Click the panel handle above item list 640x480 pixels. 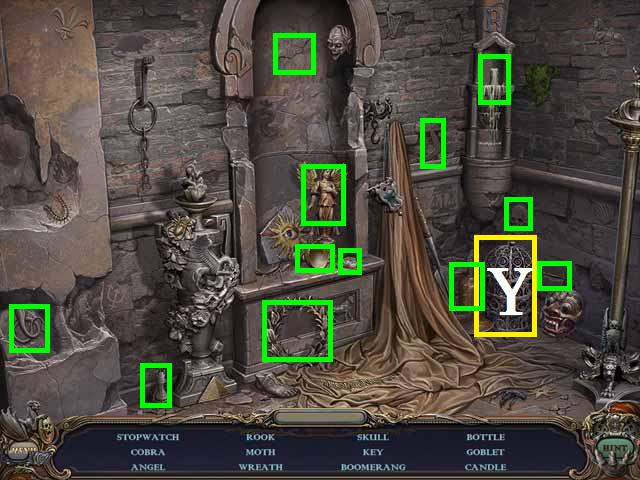coord(308,417)
